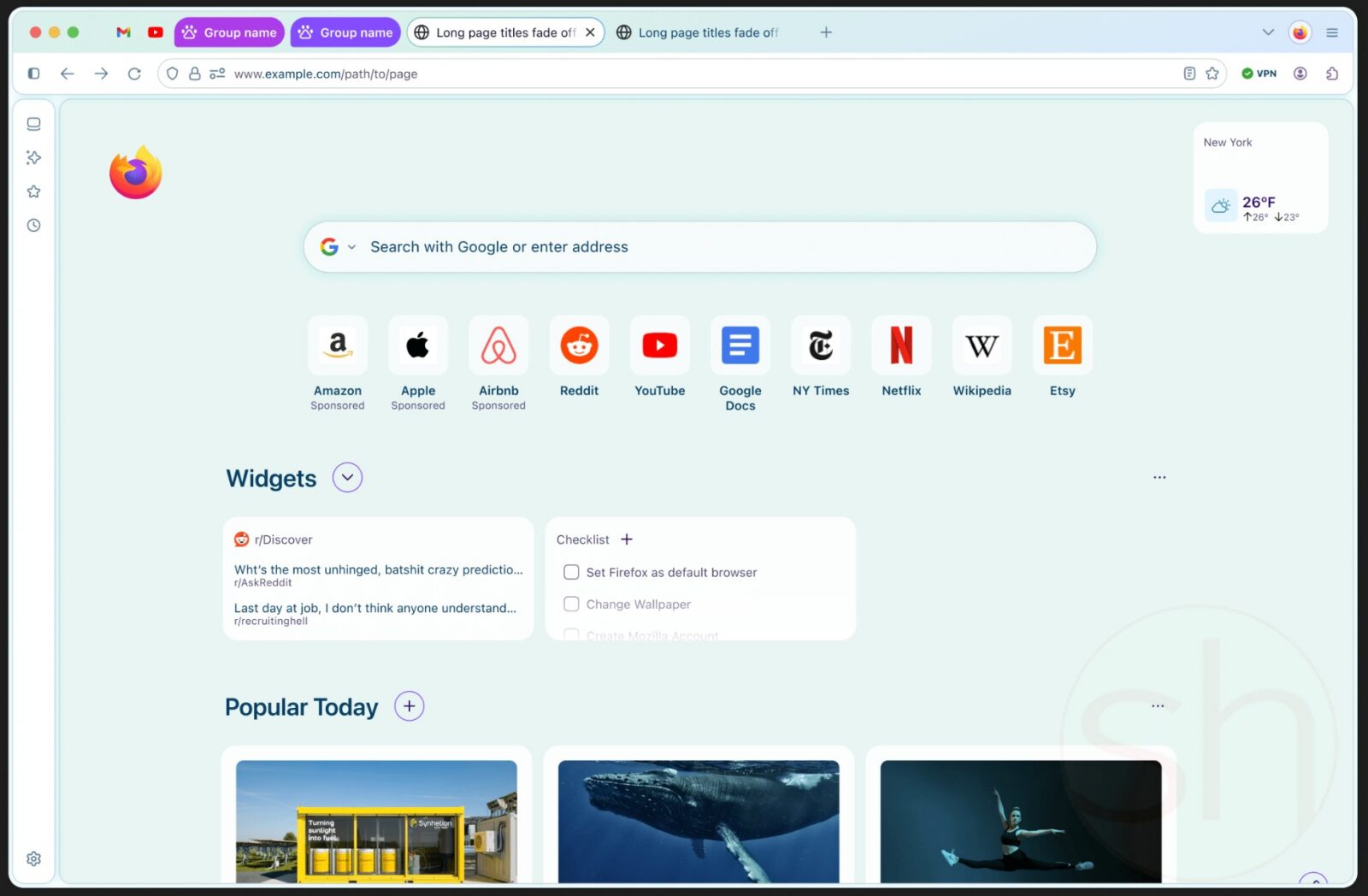Switch to second Long page titles tab

706,32
